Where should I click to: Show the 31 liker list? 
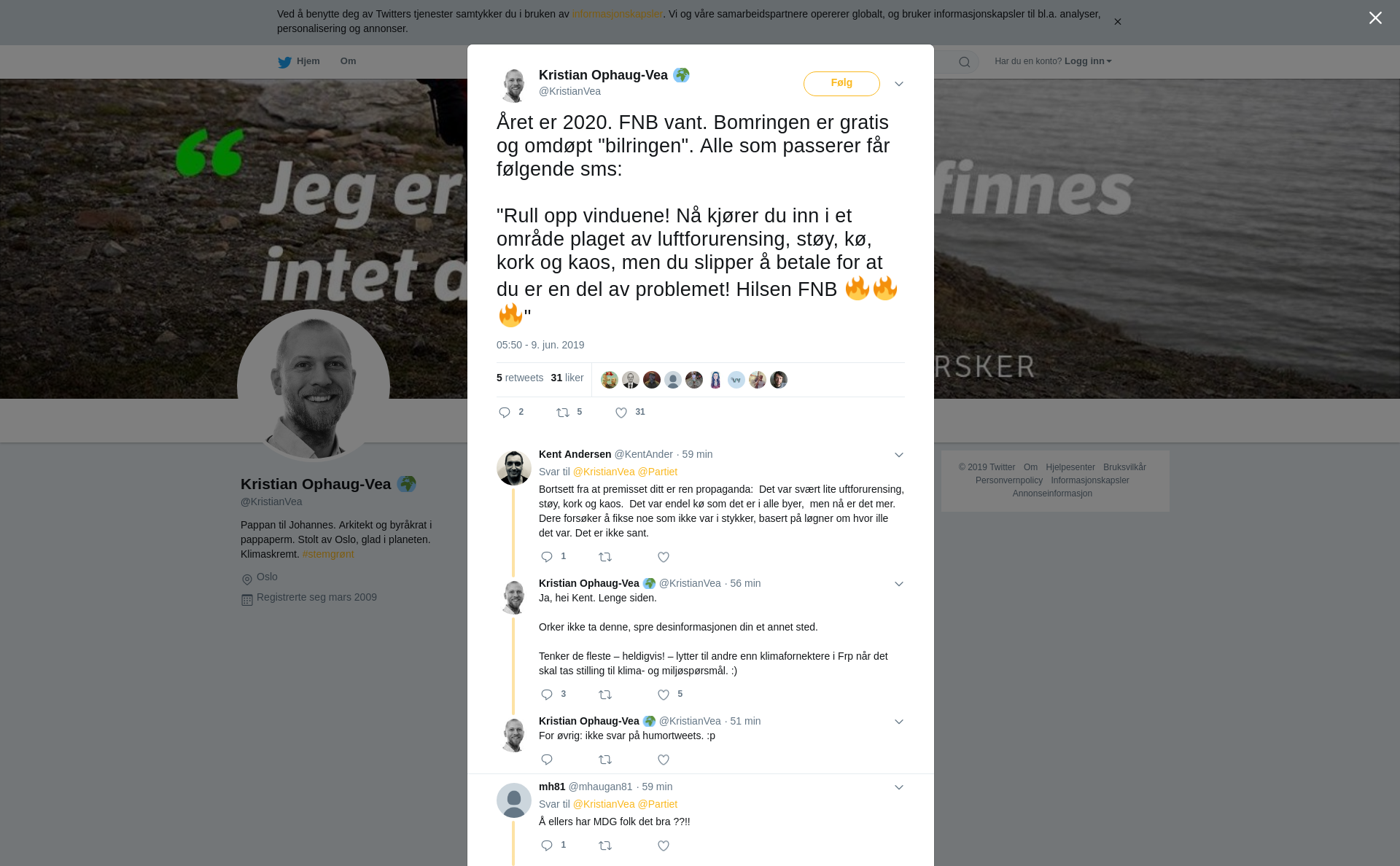pos(567,378)
